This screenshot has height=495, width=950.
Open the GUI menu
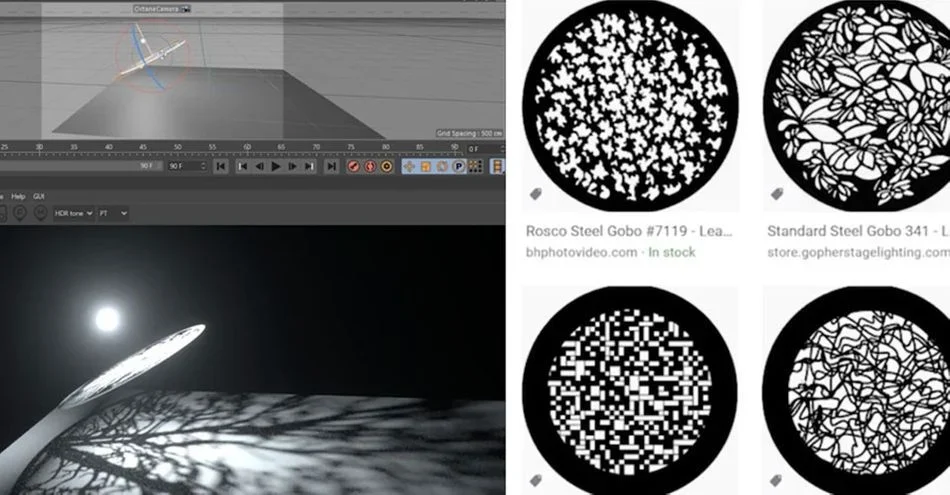[x=39, y=196]
